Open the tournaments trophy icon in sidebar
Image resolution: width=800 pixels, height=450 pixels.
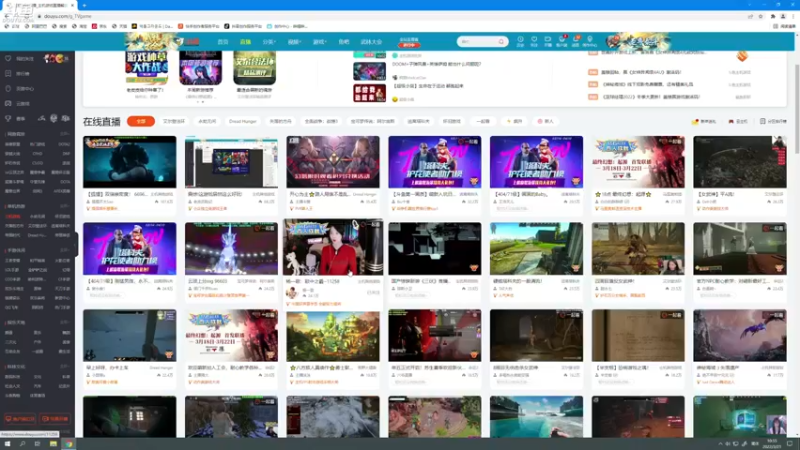[8, 118]
